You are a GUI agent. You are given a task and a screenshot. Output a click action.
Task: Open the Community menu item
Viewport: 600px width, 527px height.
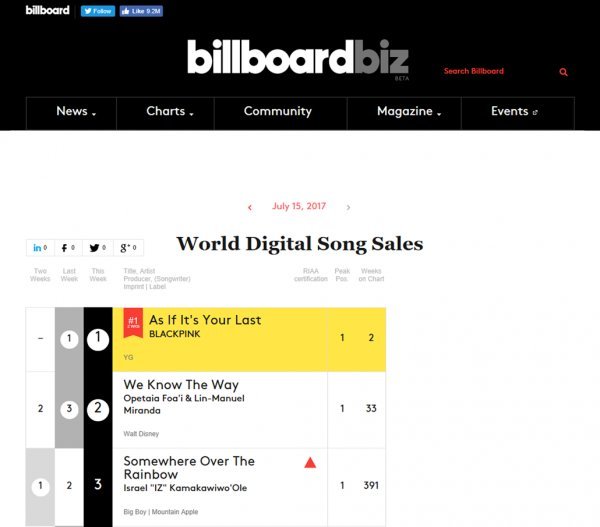(x=278, y=112)
